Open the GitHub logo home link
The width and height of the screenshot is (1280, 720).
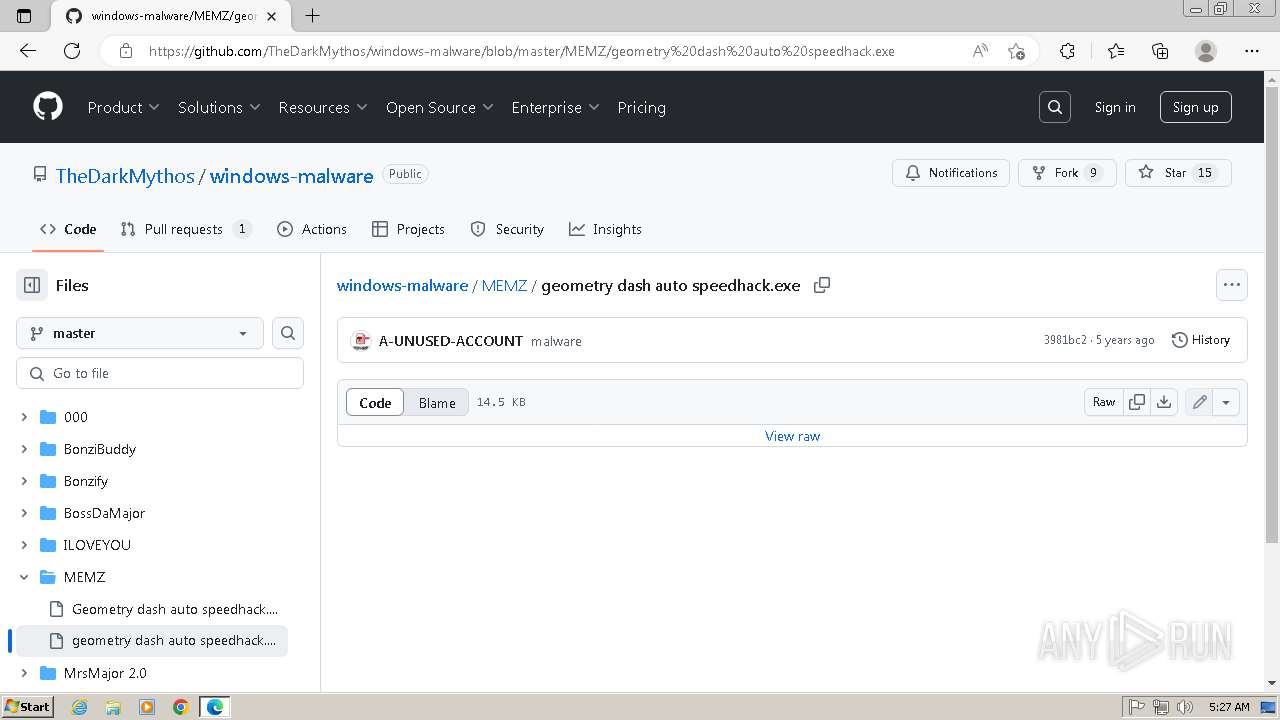coord(48,107)
